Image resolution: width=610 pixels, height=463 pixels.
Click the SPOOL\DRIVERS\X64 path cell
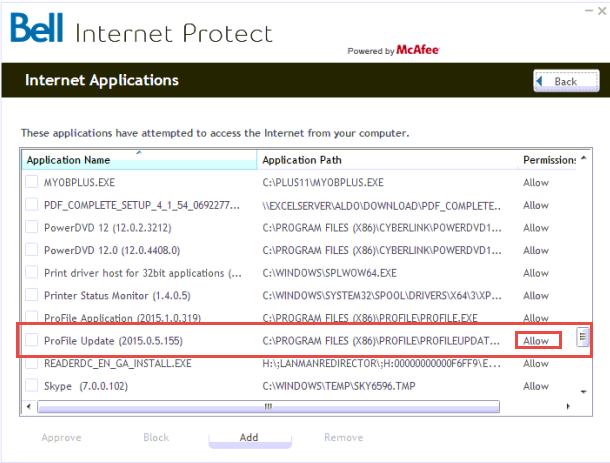tap(382, 296)
